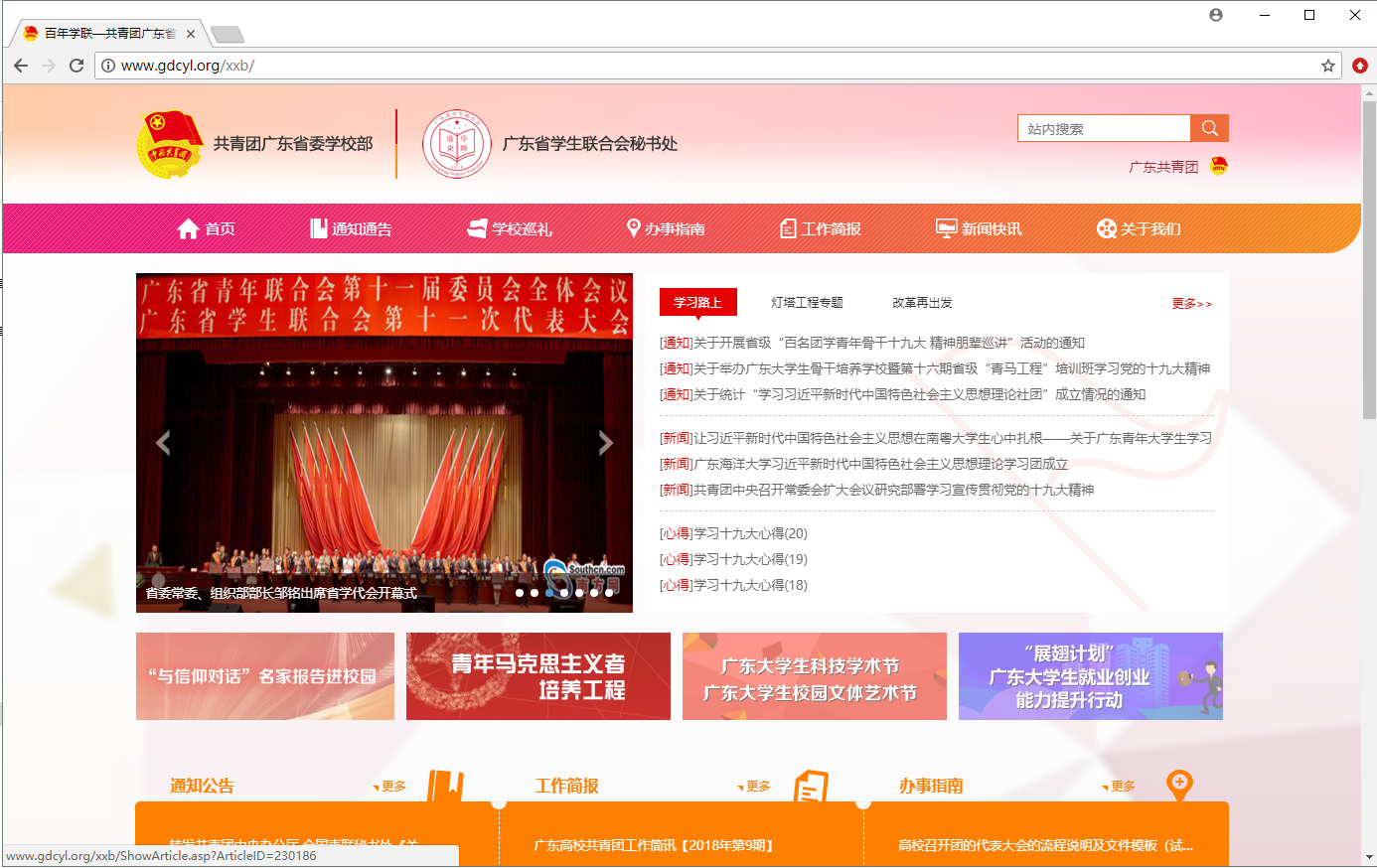
Task: Select the first carousel dot indicator
Action: point(520,593)
